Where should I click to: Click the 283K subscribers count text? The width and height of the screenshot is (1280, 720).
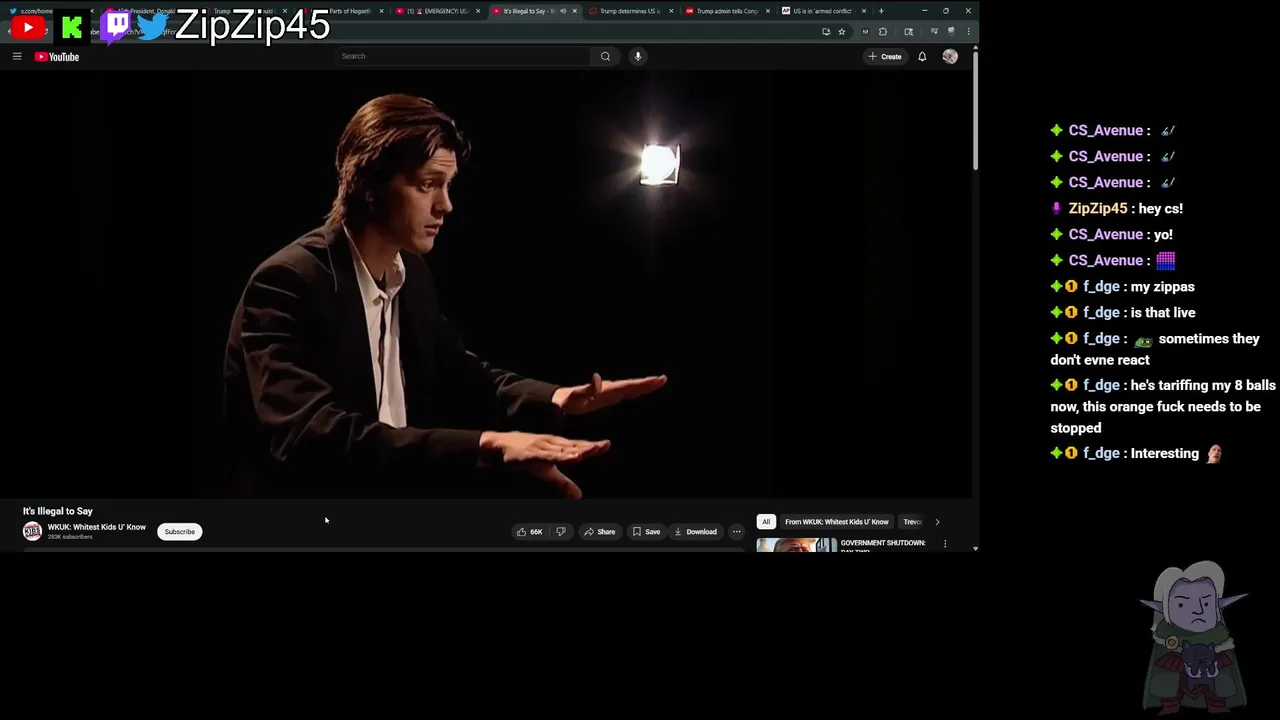click(x=70, y=537)
